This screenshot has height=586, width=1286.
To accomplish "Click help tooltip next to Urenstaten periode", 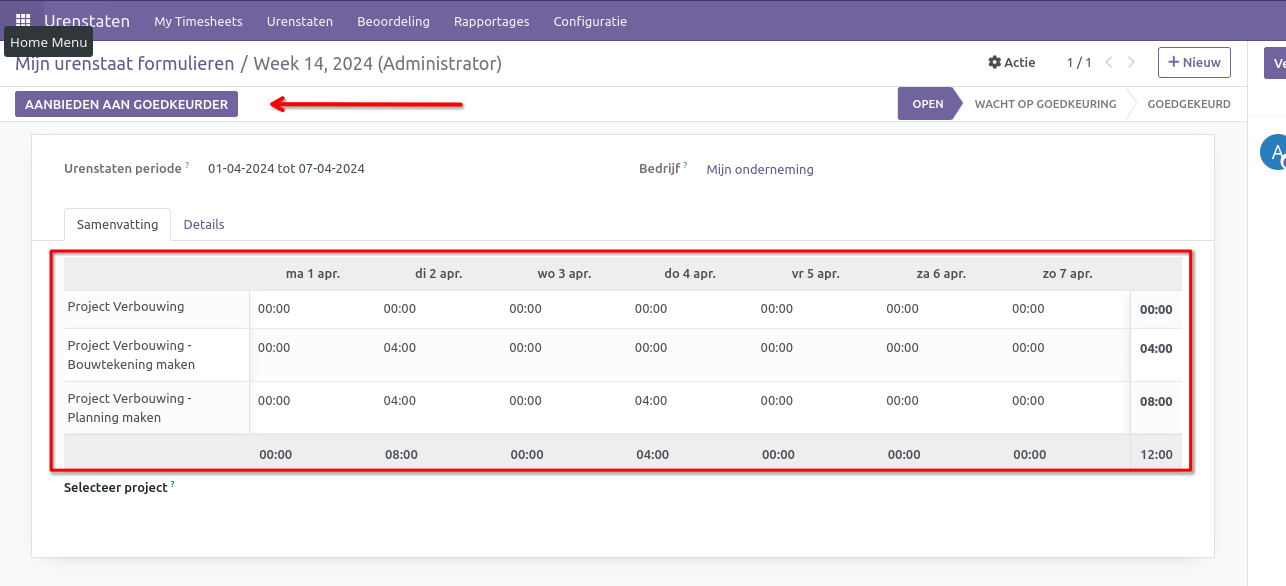I will [x=187, y=165].
